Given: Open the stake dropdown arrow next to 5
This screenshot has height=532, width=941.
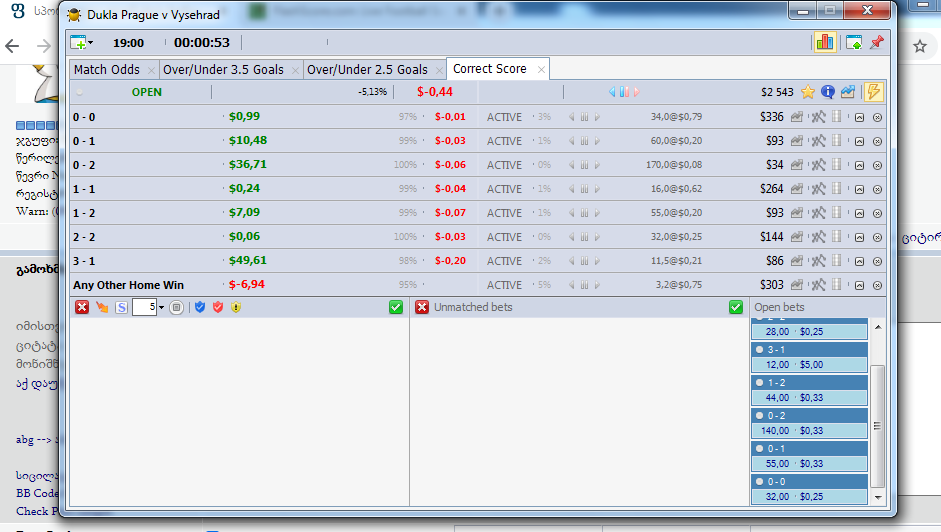Looking at the screenshot, I should click(161, 308).
